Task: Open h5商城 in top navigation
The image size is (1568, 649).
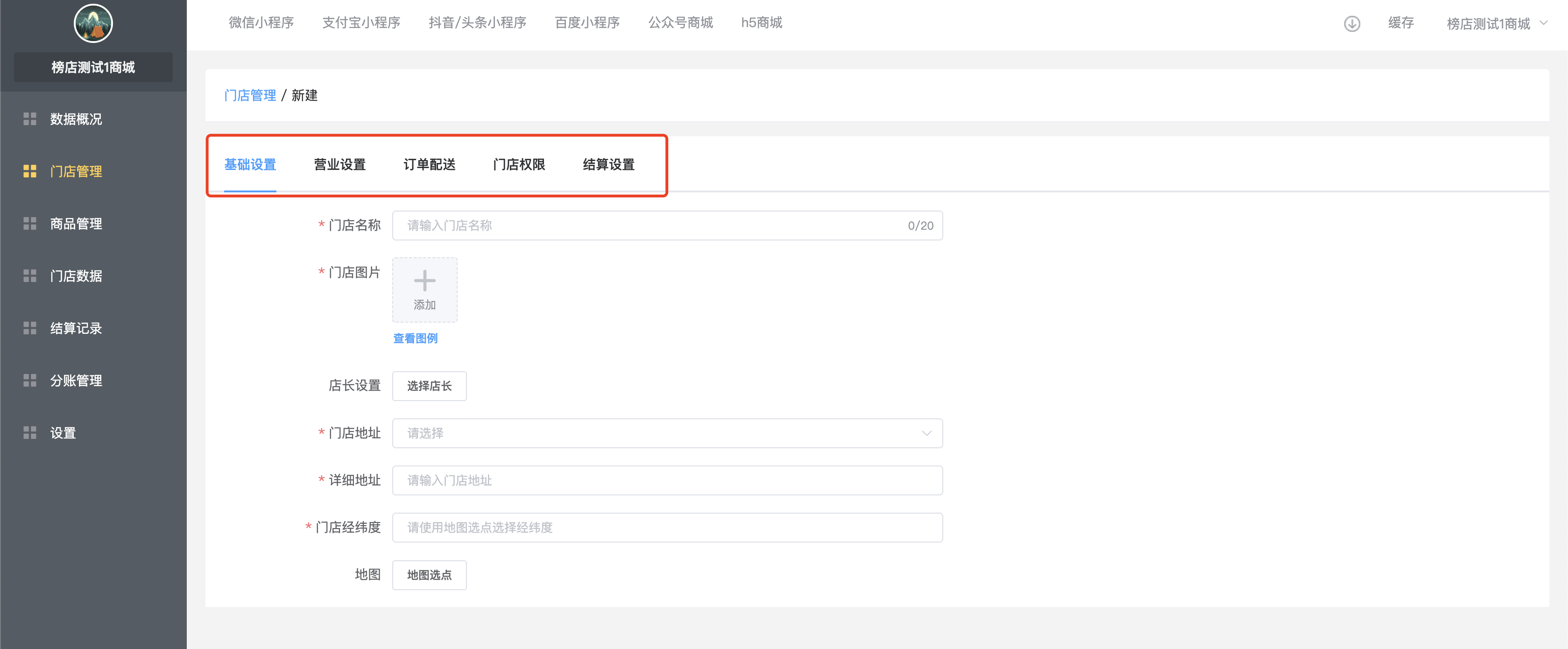Action: click(762, 22)
